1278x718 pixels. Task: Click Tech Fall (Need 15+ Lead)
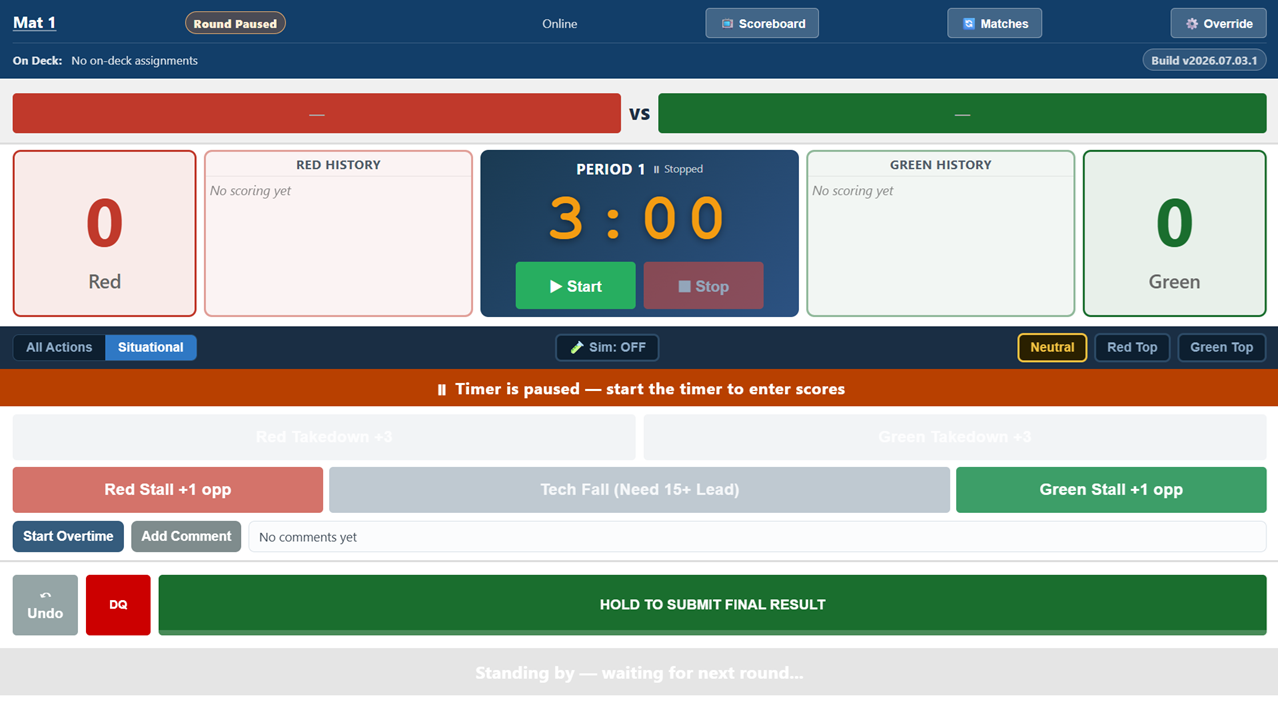[x=639, y=490]
